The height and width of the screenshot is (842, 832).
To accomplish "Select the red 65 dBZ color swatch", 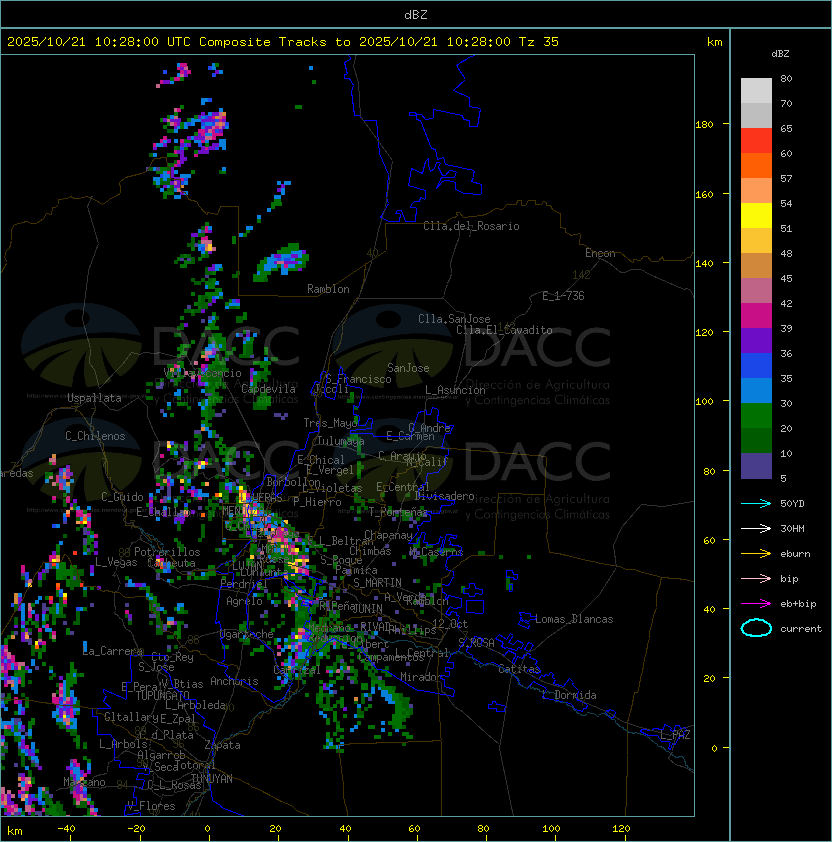I will 756,141.
